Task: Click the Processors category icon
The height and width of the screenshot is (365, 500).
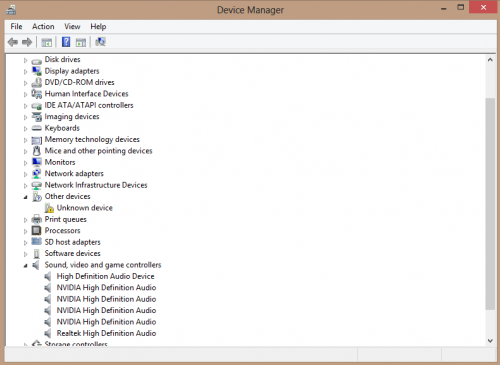Action: pyautogui.click(x=36, y=230)
